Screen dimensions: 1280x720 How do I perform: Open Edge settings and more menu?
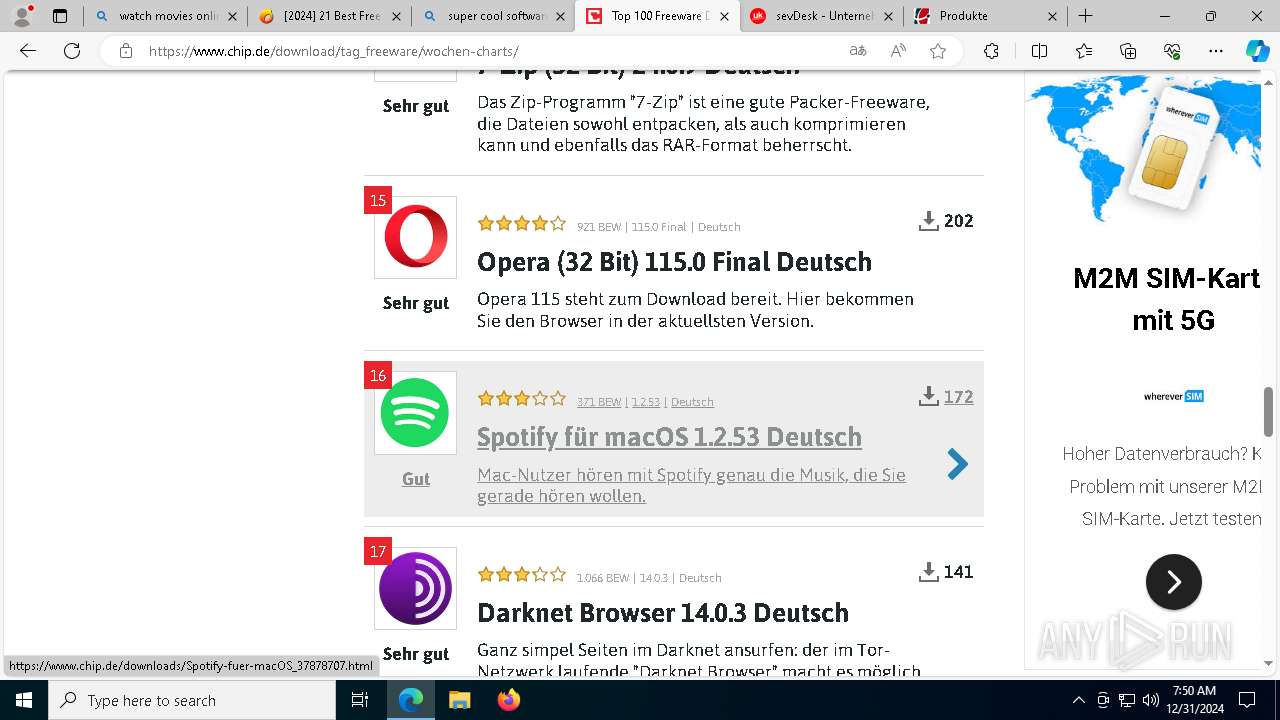point(1216,51)
